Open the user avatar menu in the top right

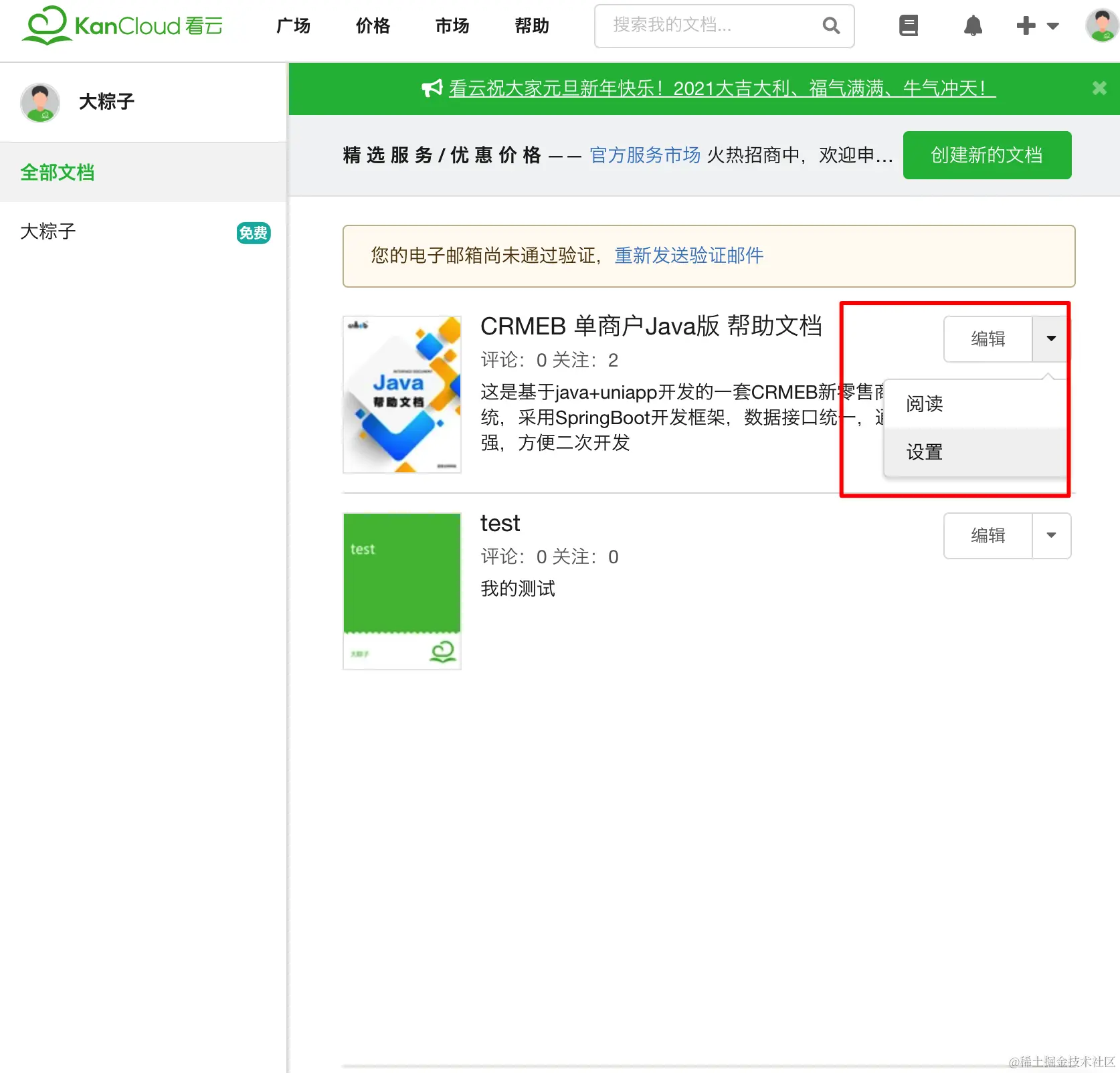[1101, 25]
